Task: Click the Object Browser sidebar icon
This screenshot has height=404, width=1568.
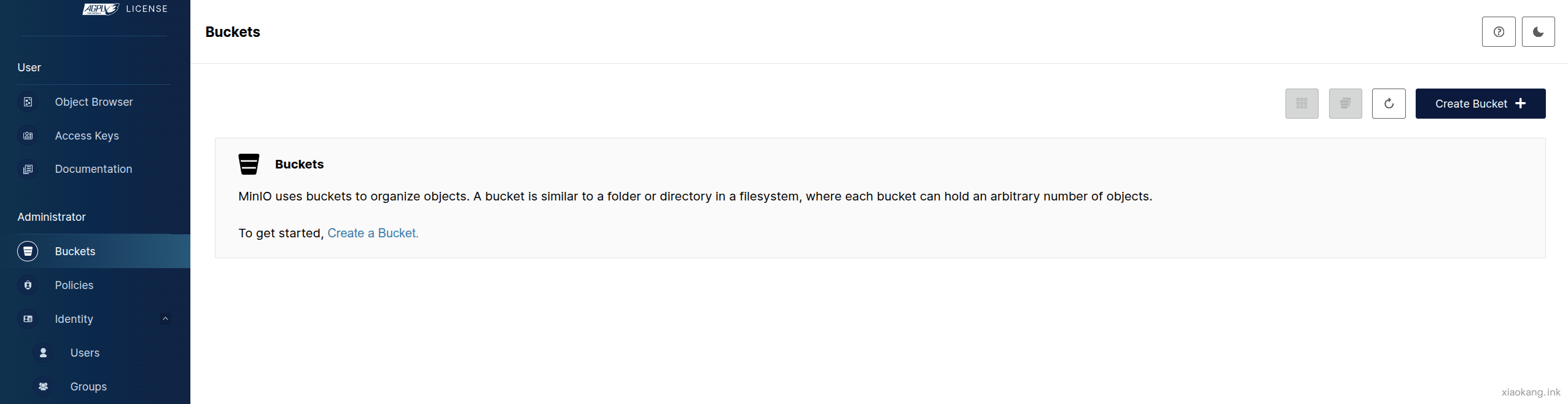Action: (28, 102)
